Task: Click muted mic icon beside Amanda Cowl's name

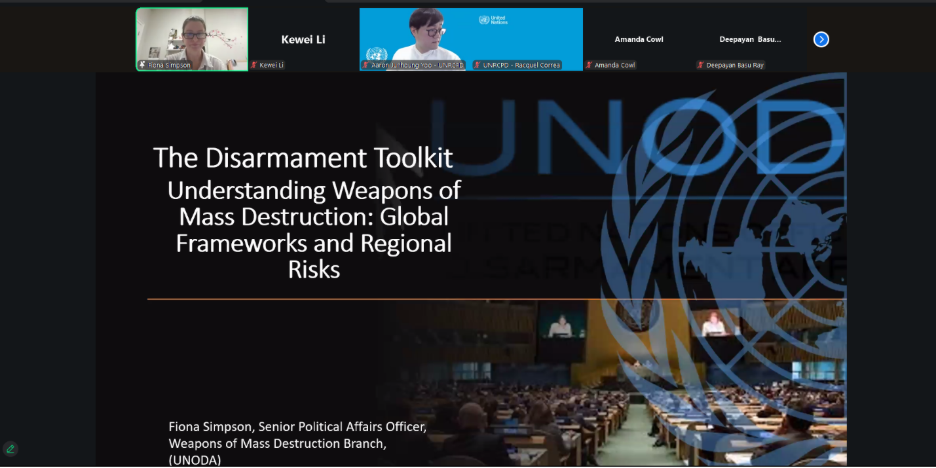Action: pos(589,65)
